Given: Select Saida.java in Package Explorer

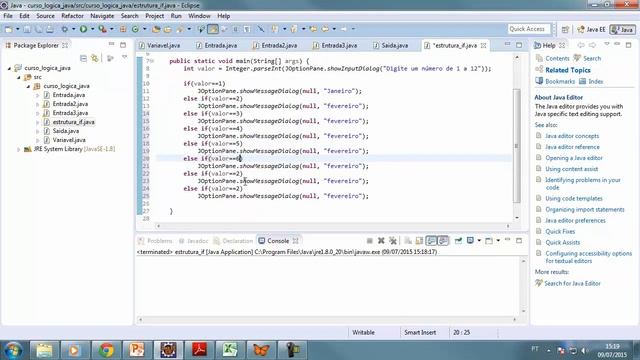Looking at the screenshot, I should click(x=65, y=131).
